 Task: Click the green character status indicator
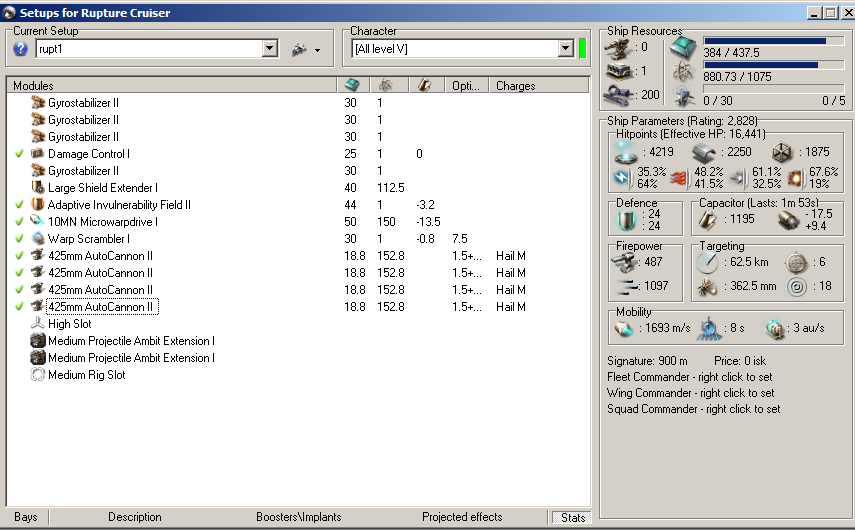coord(582,49)
